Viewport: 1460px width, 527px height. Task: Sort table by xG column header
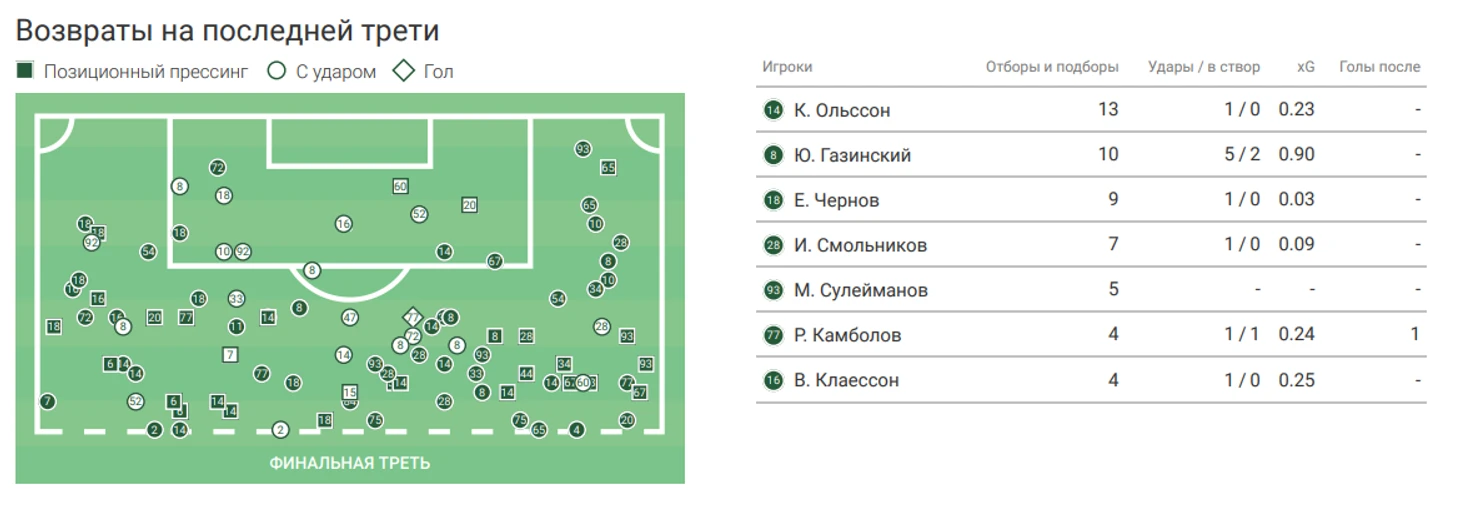[x=1305, y=67]
